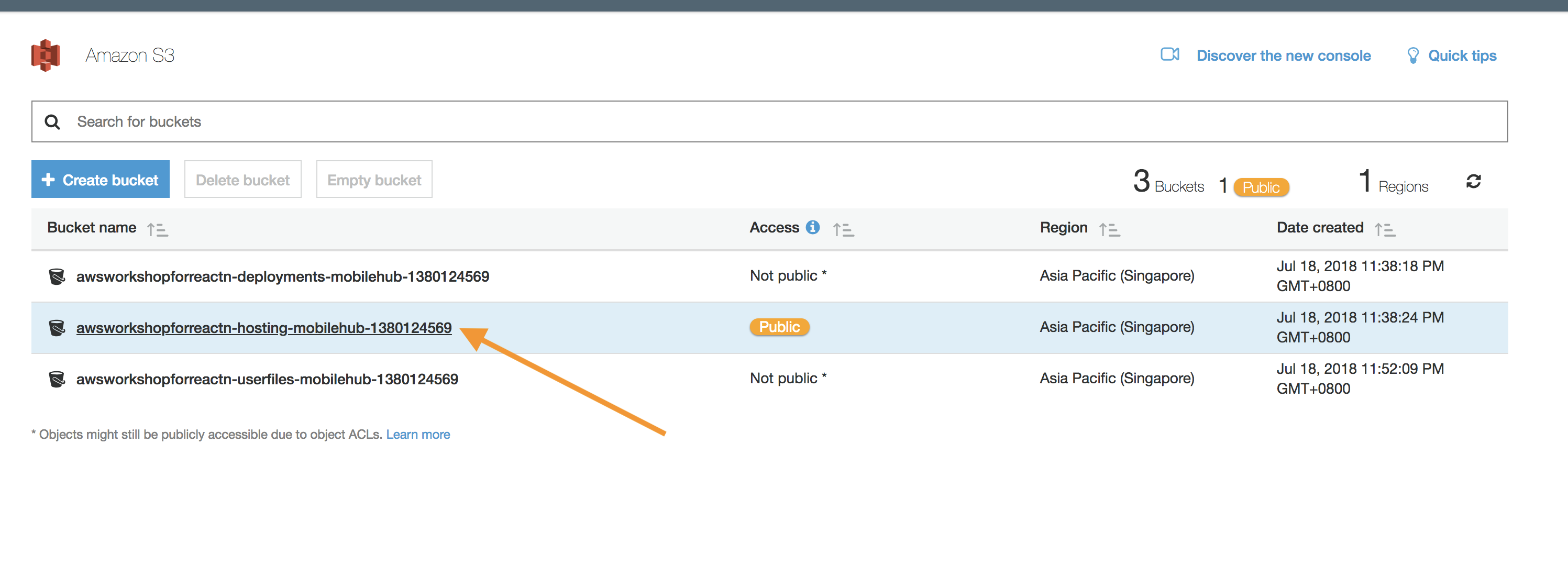
Task: Click the Bucket name column header
Action: tap(92, 228)
